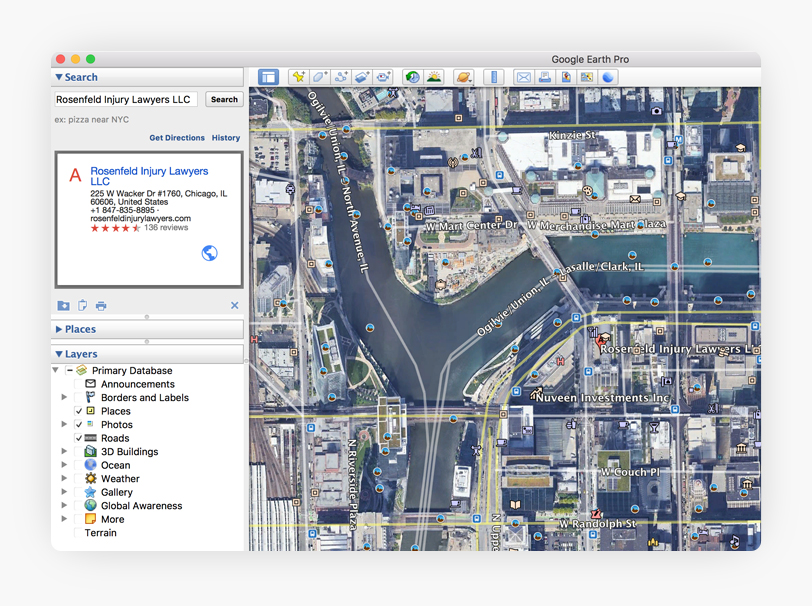This screenshot has height=606, width=812.
Task: Toggle the sidebar visibility toolbar button
Action: pos(268,77)
